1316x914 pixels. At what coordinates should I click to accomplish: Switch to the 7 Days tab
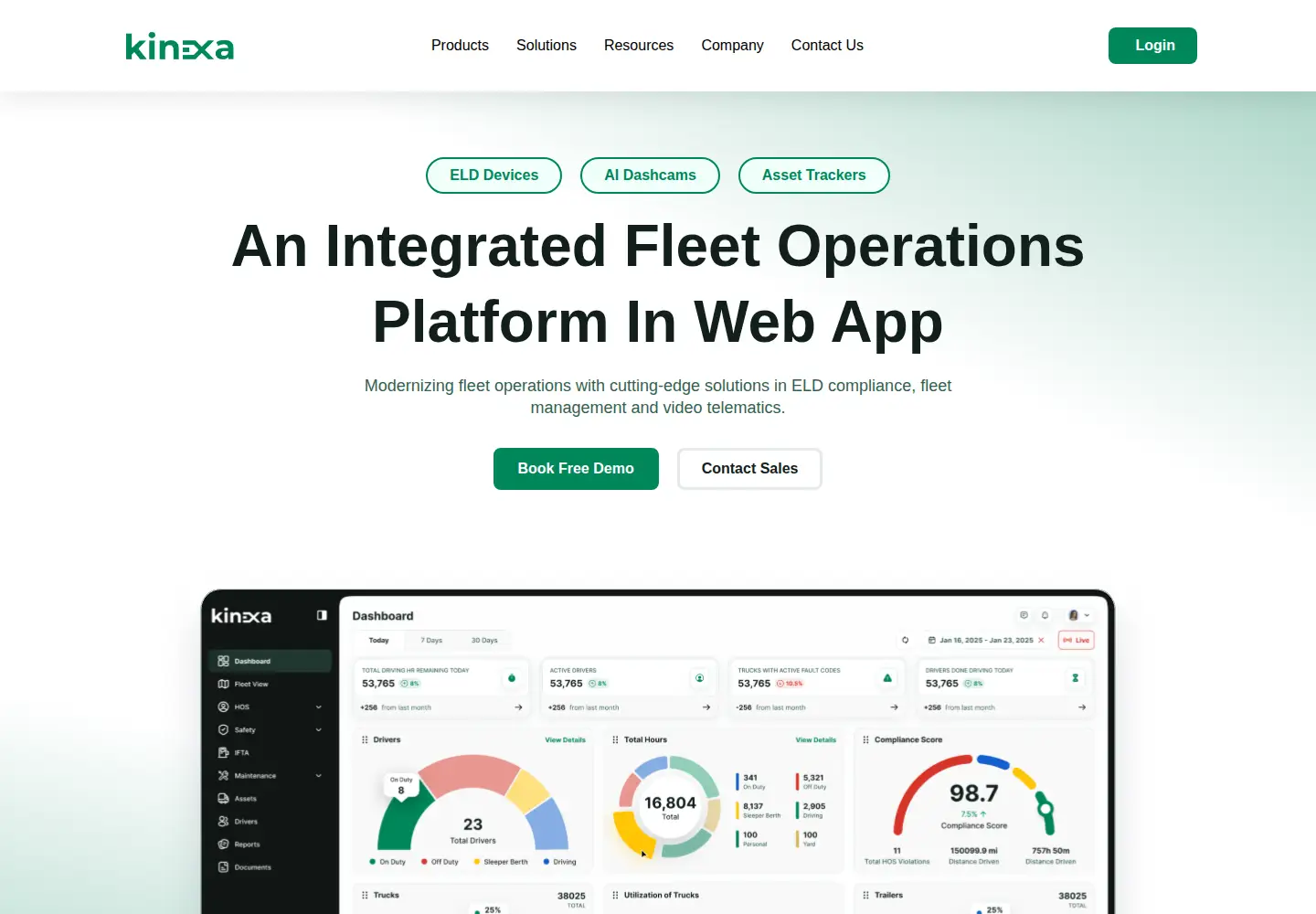[x=431, y=640]
